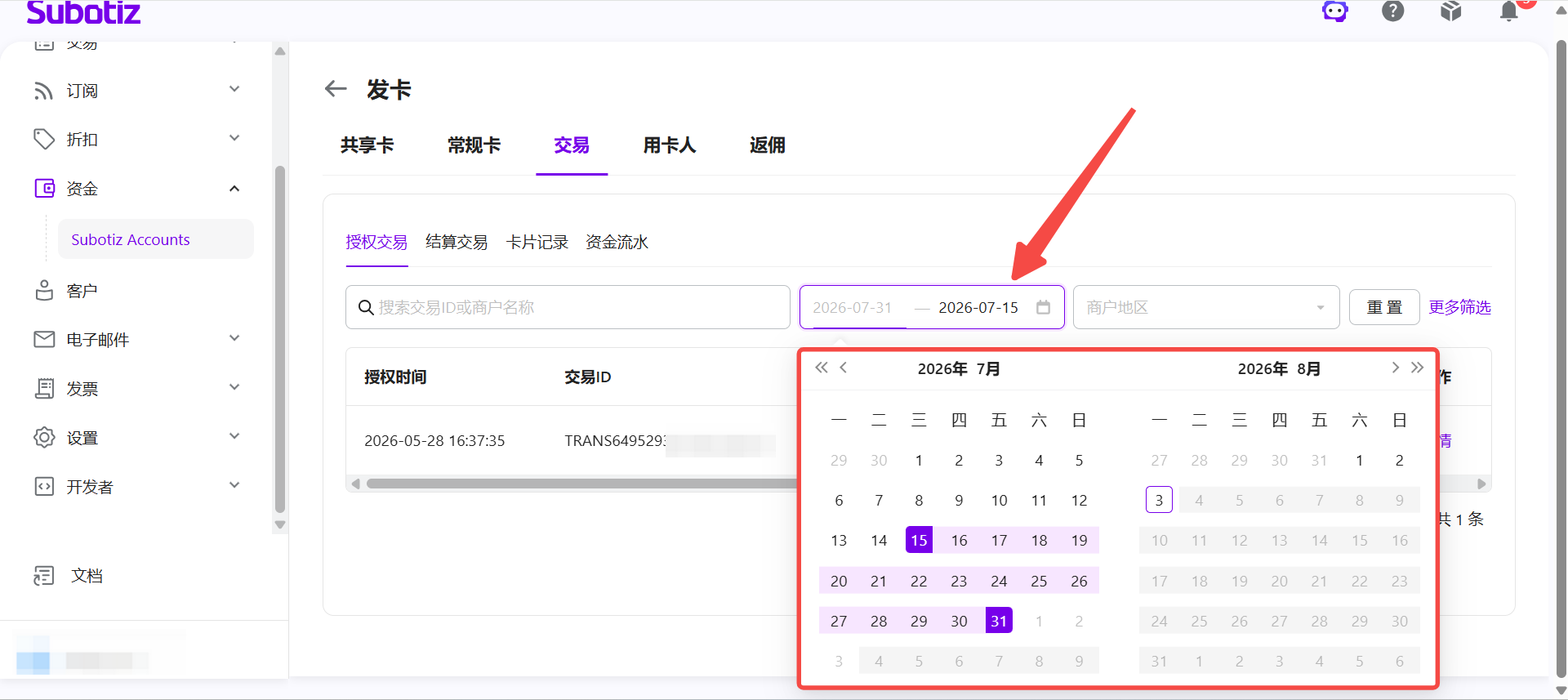This screenshot has height=700, width=1568.
Task: Click the 交易ID column header
Action: coord(588,377)
